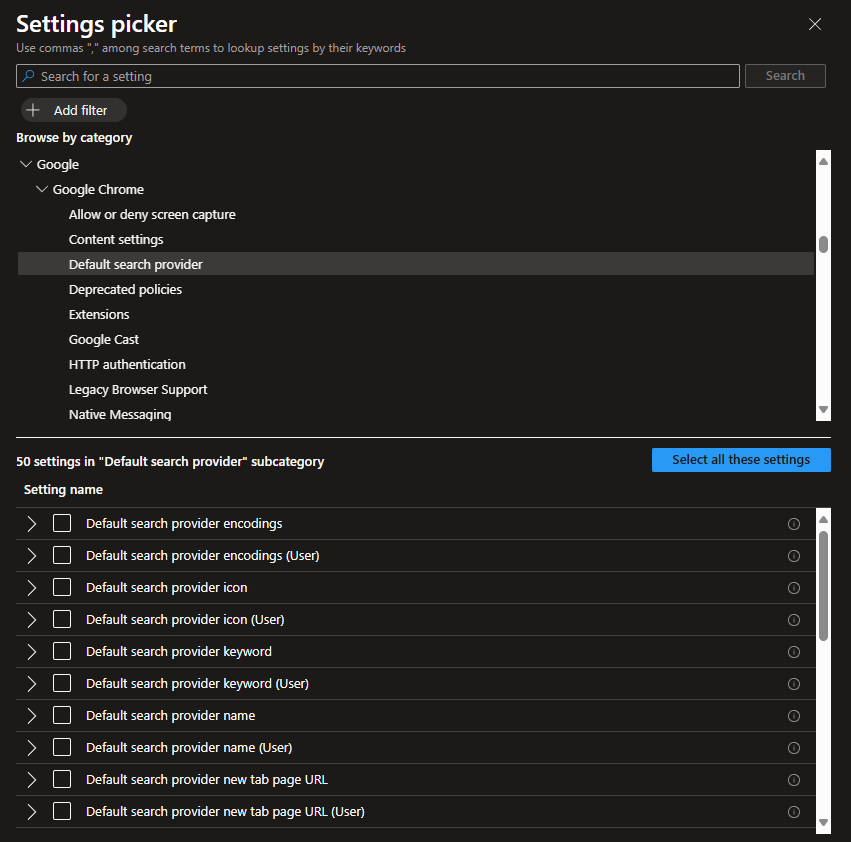Tick Default search provider icon (User) checkbox

click(x=62, y=619)
